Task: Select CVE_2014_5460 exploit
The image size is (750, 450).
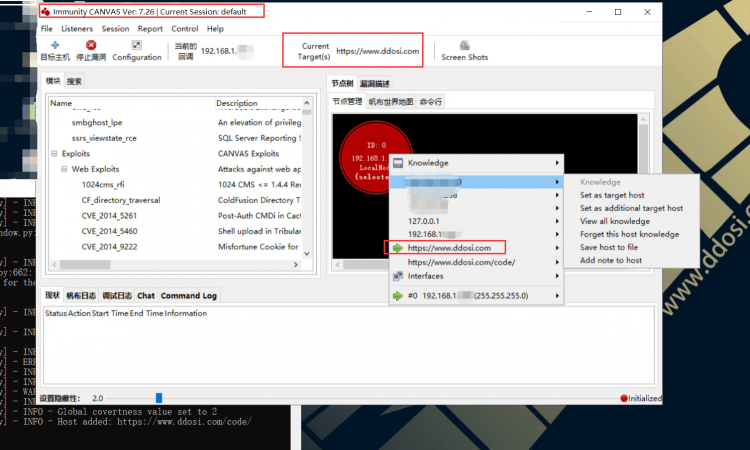Action: coord(109,231)
